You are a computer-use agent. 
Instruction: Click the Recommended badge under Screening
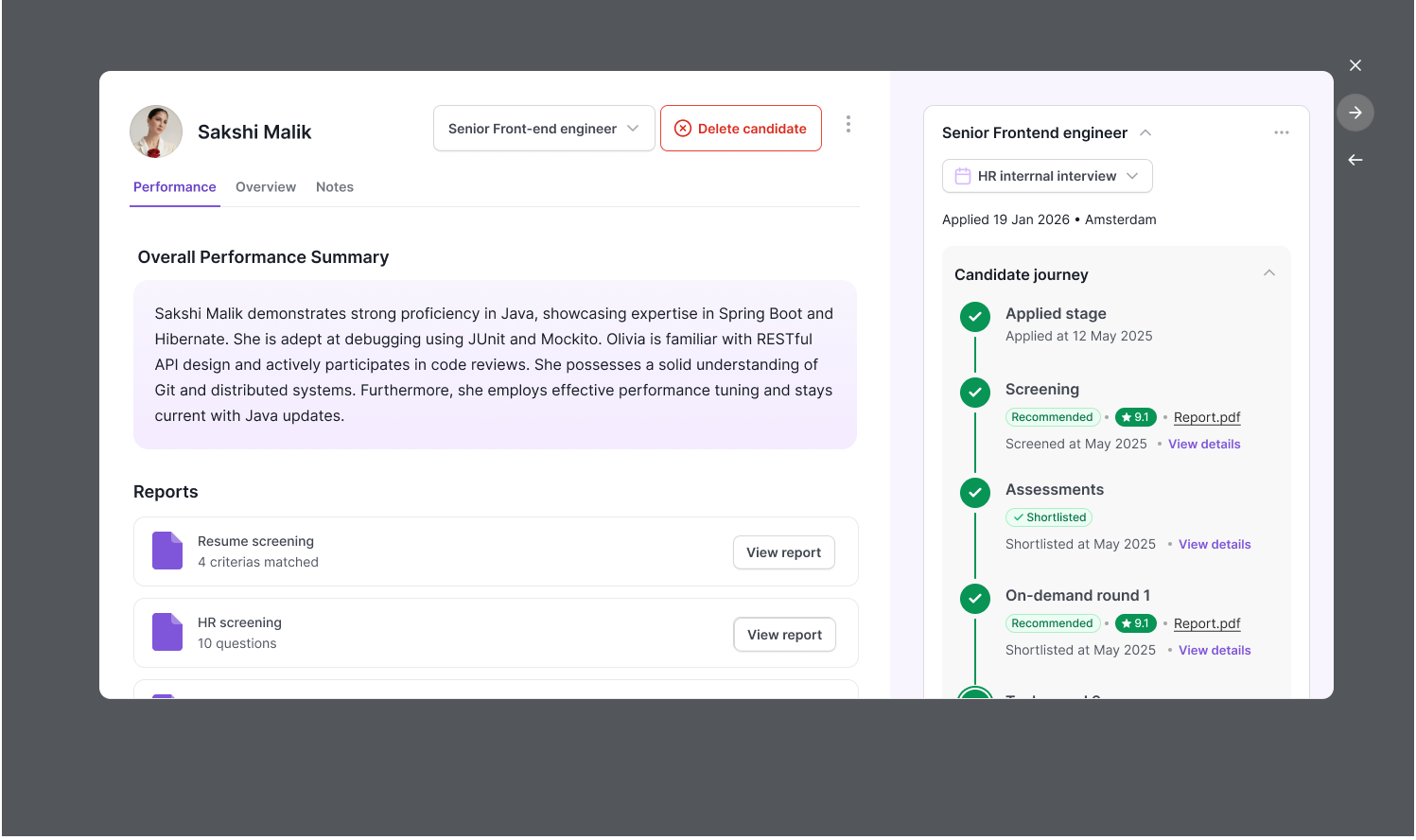click(x=1052, y=417)
